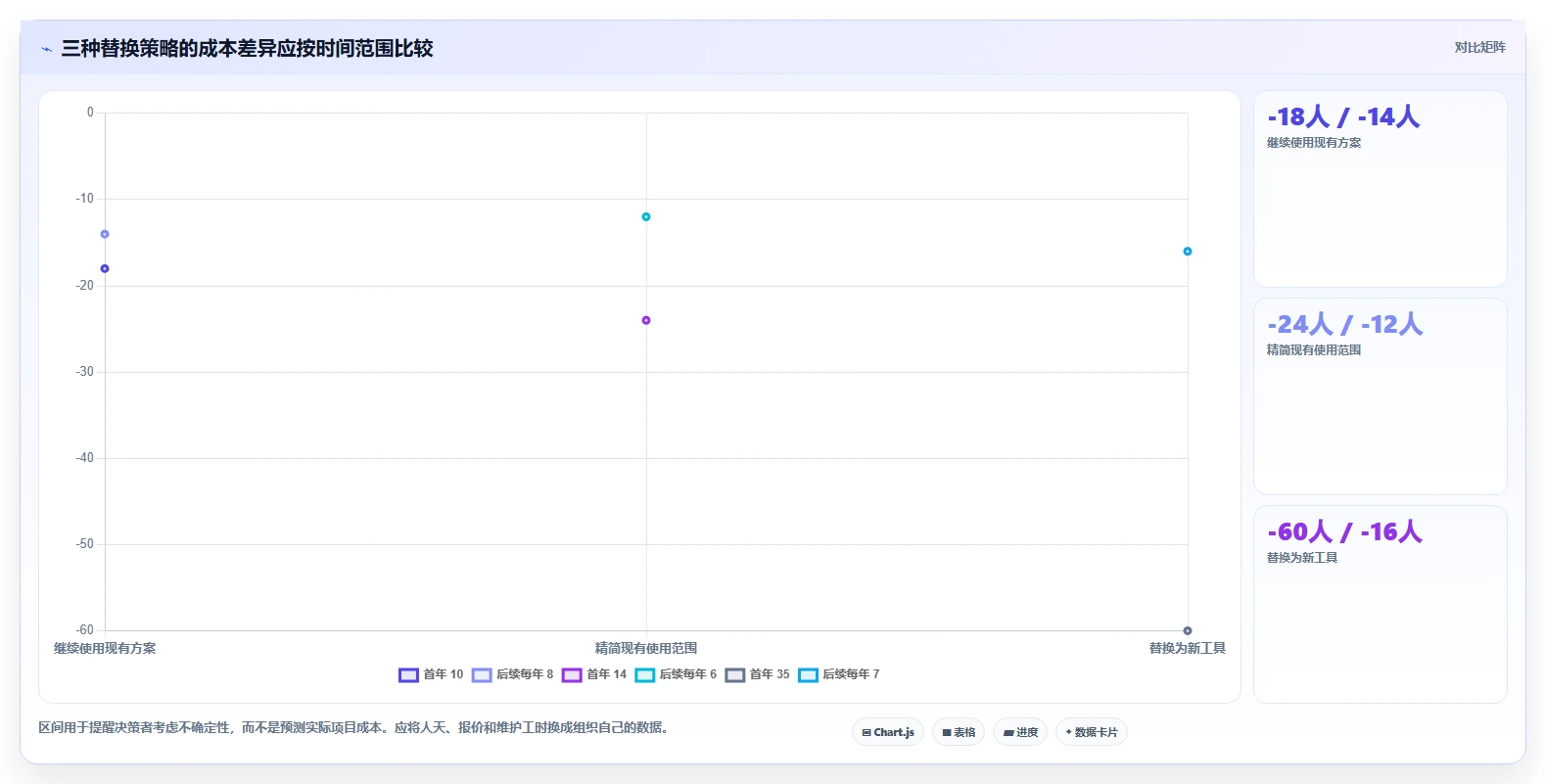
Task: Toggle the 首年 10 legend item
Action: (431, 674)
